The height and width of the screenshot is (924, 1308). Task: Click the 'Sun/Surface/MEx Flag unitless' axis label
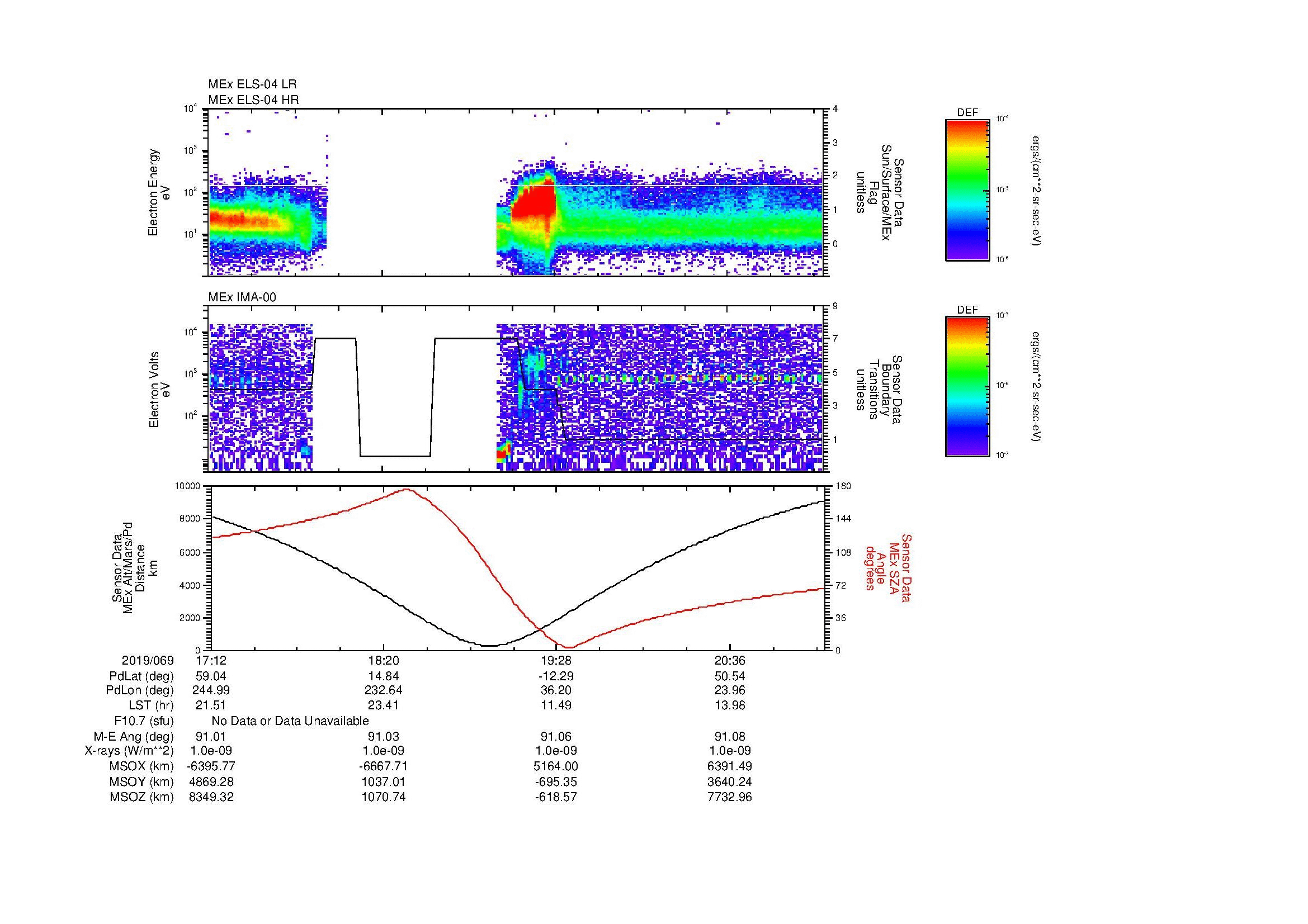(880, 192)
